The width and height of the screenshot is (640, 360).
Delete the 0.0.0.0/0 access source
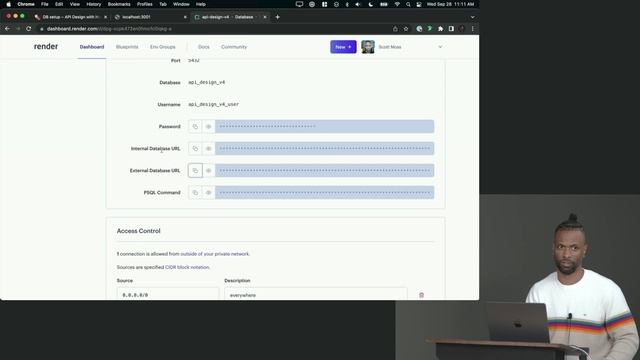(x=422, y=295)
